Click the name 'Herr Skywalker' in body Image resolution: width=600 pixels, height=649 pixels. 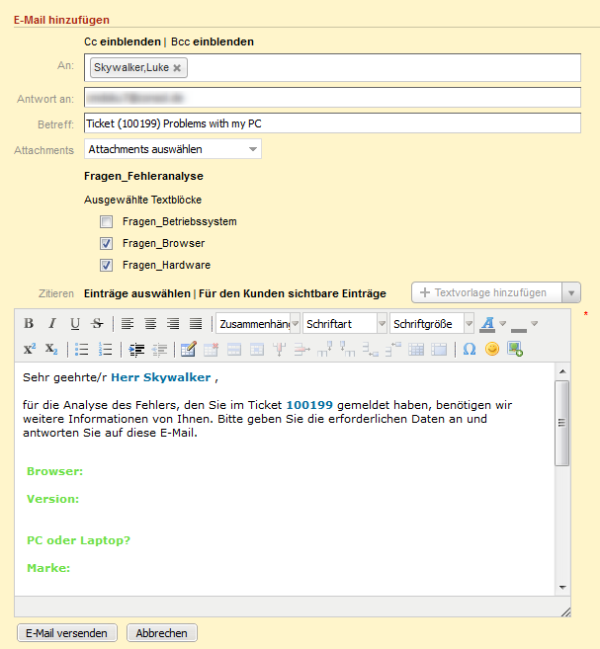coord(161,377)
